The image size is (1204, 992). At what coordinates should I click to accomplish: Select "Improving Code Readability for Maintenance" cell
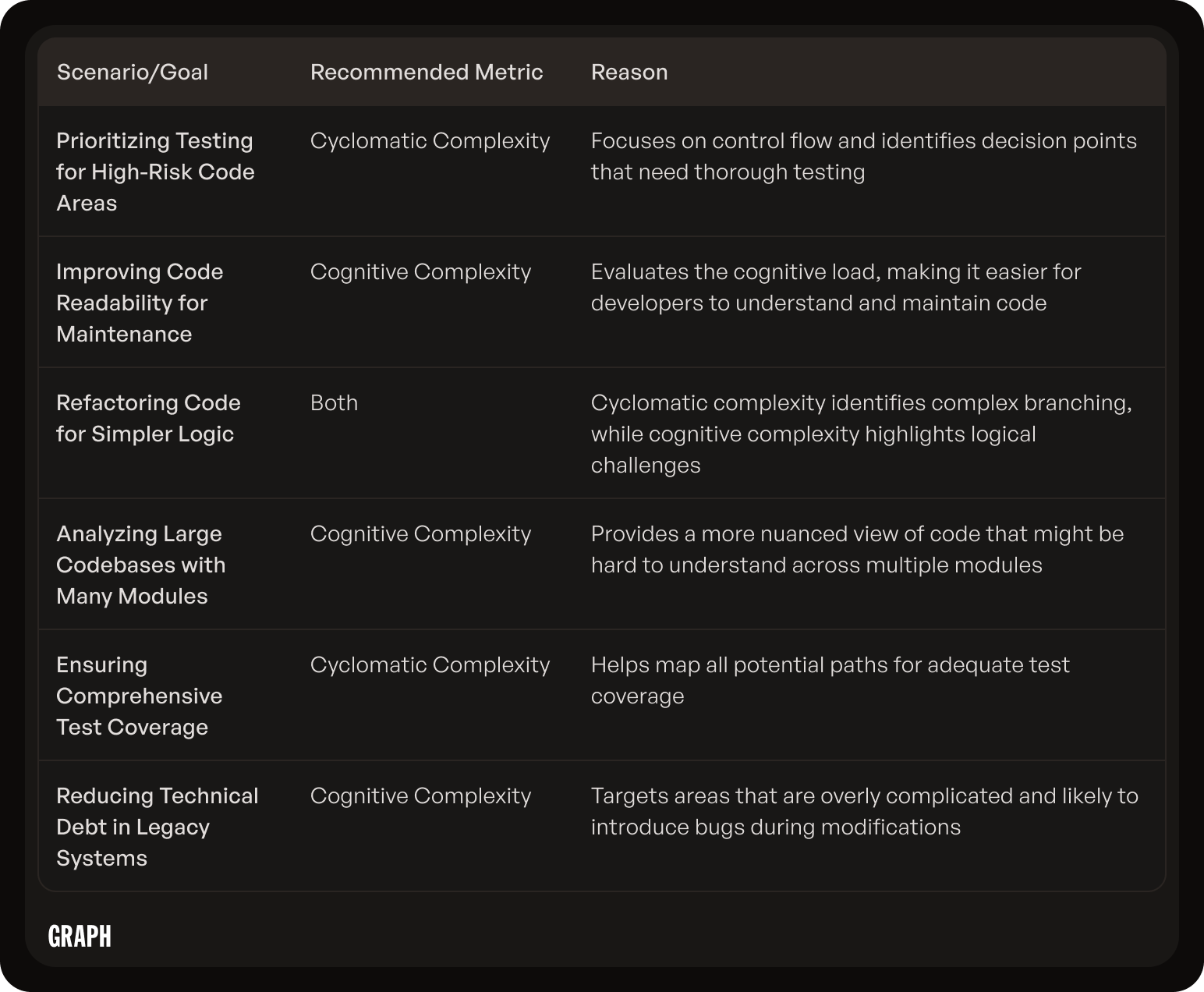(x=140, y=303)
